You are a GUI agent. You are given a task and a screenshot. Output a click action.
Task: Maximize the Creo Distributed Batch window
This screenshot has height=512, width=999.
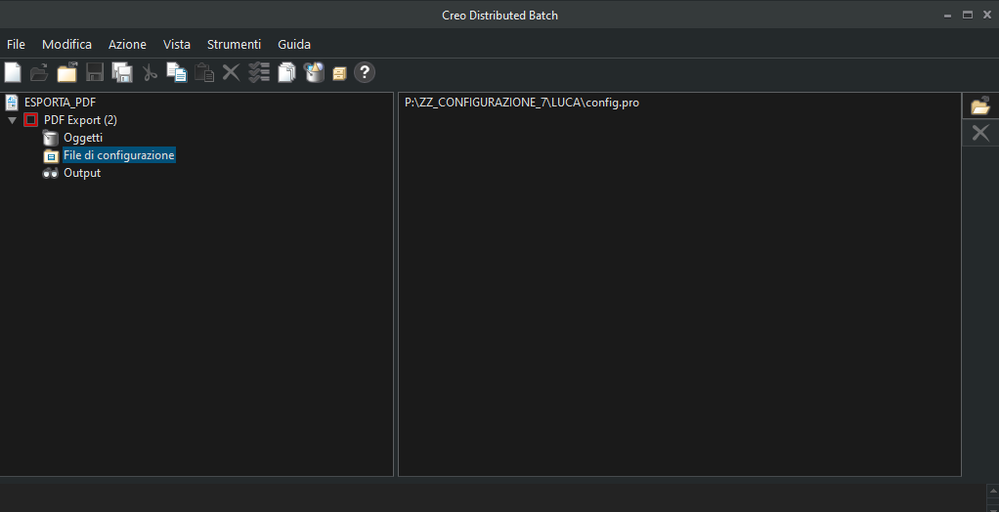(x=968, y=15)
